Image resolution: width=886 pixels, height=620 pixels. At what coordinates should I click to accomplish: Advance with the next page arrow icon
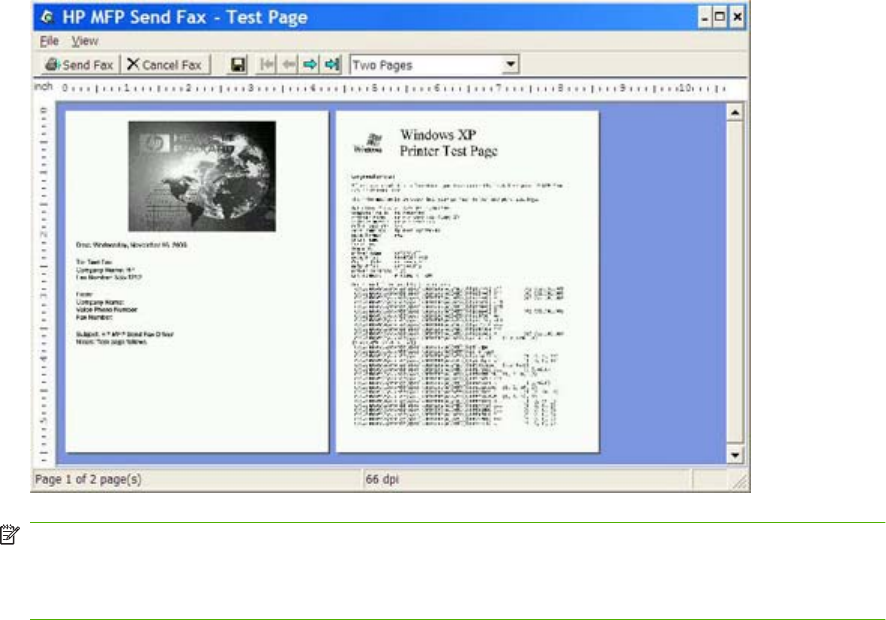(x=310, y=65)
